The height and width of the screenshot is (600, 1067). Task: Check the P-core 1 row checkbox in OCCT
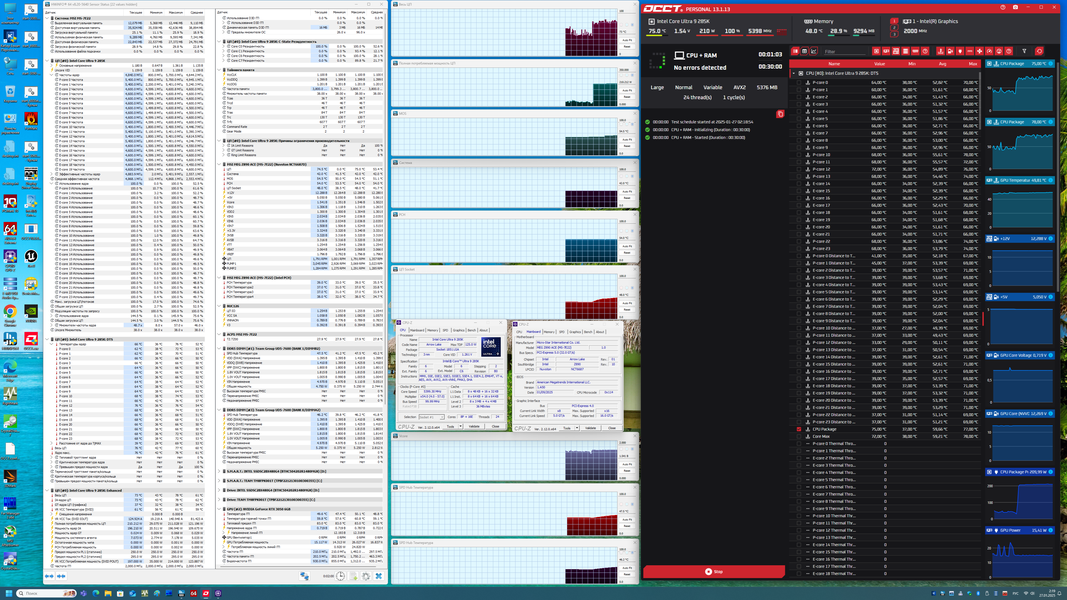coord(799,90)
